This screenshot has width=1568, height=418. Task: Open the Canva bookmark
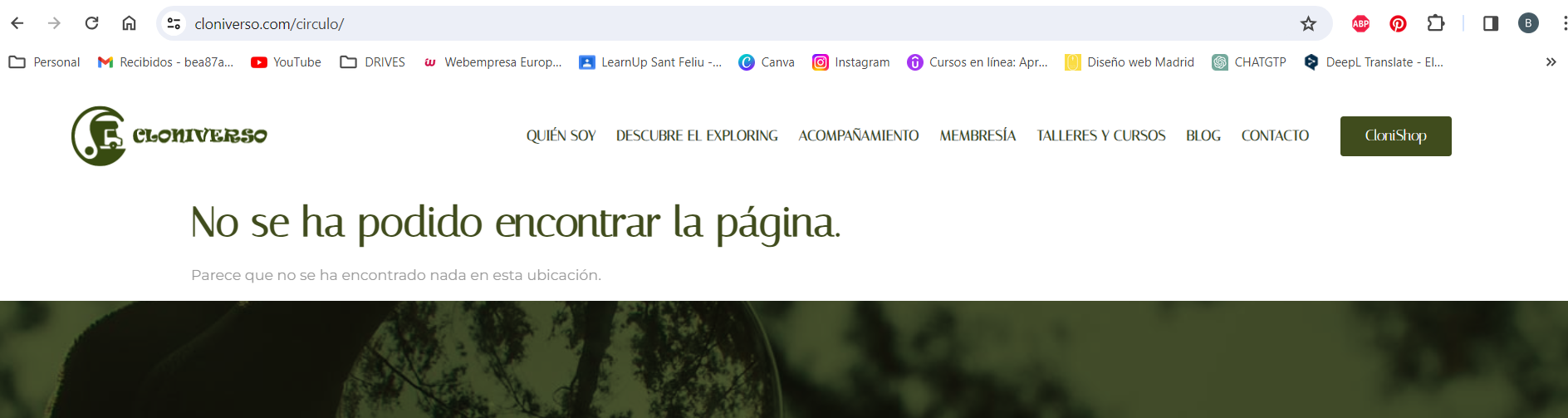coord(767,62)
